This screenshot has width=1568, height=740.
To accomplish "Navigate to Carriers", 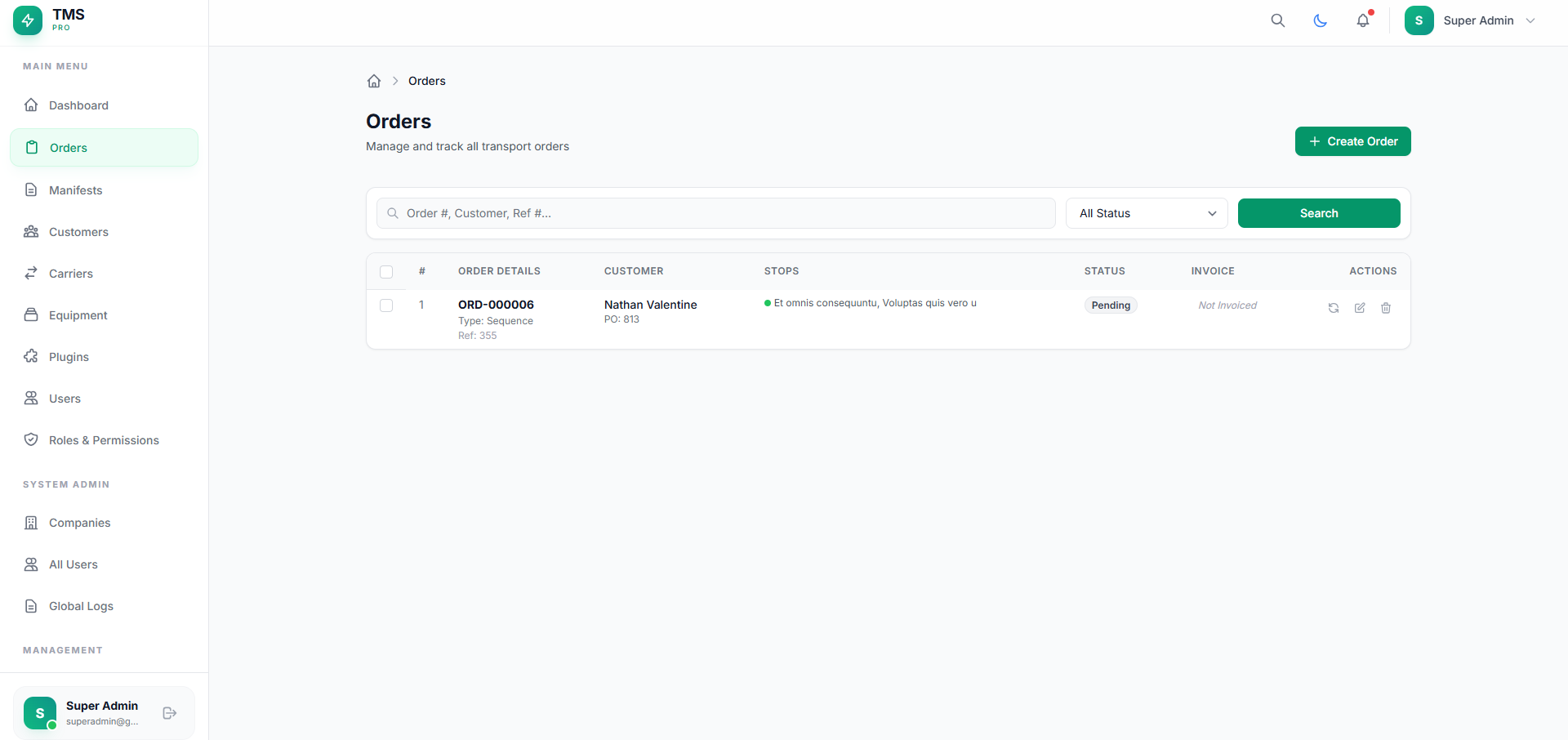I will pos(104,274).
